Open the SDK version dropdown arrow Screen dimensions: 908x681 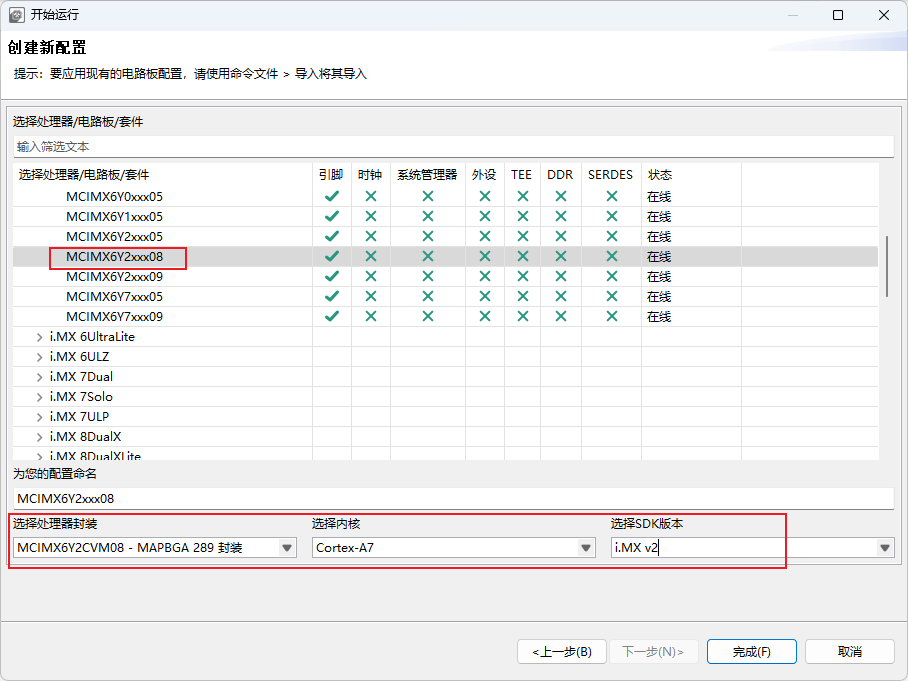pos(885,548)
